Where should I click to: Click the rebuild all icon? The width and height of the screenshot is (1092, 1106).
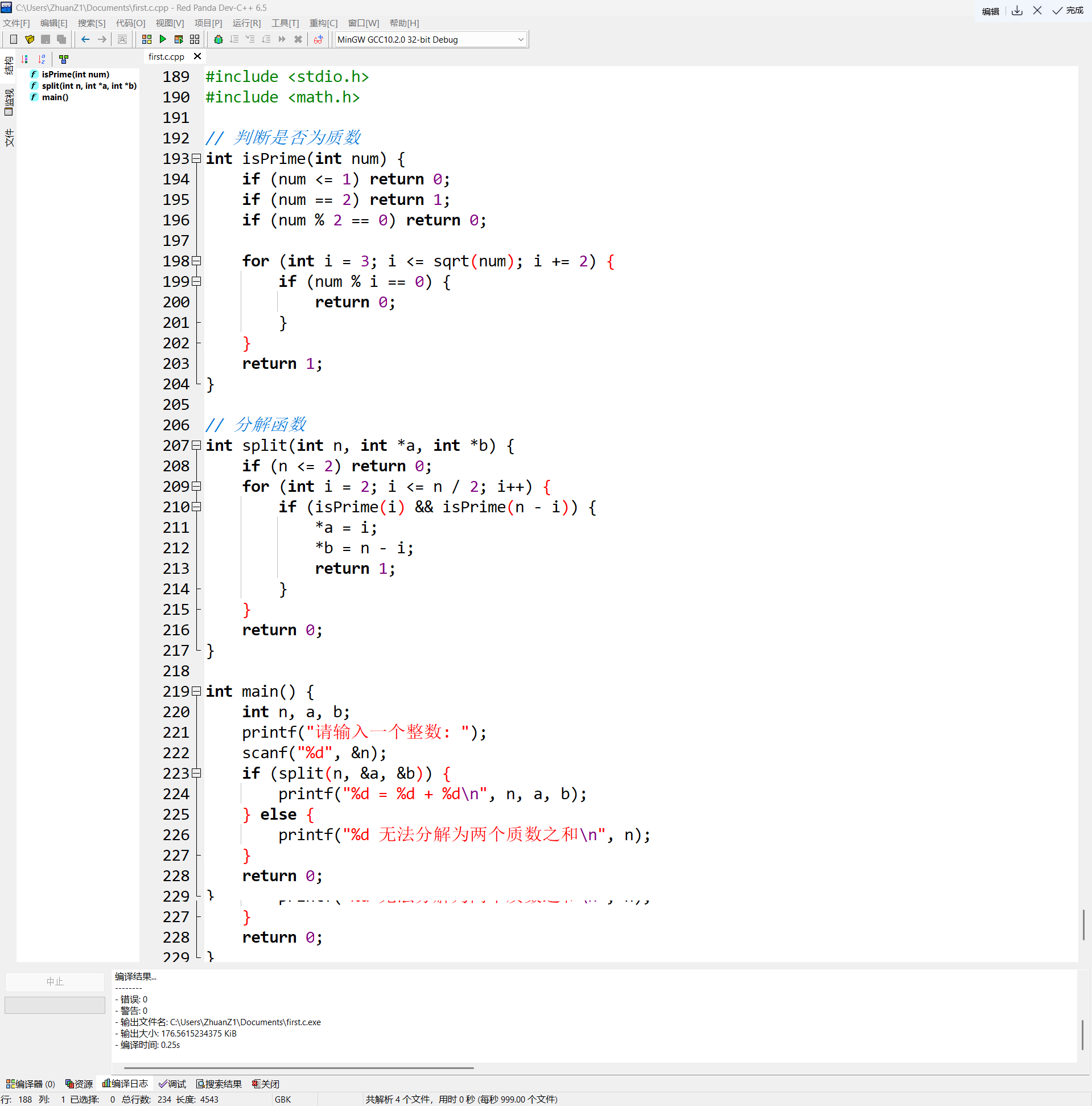click(x=195, y=39)
